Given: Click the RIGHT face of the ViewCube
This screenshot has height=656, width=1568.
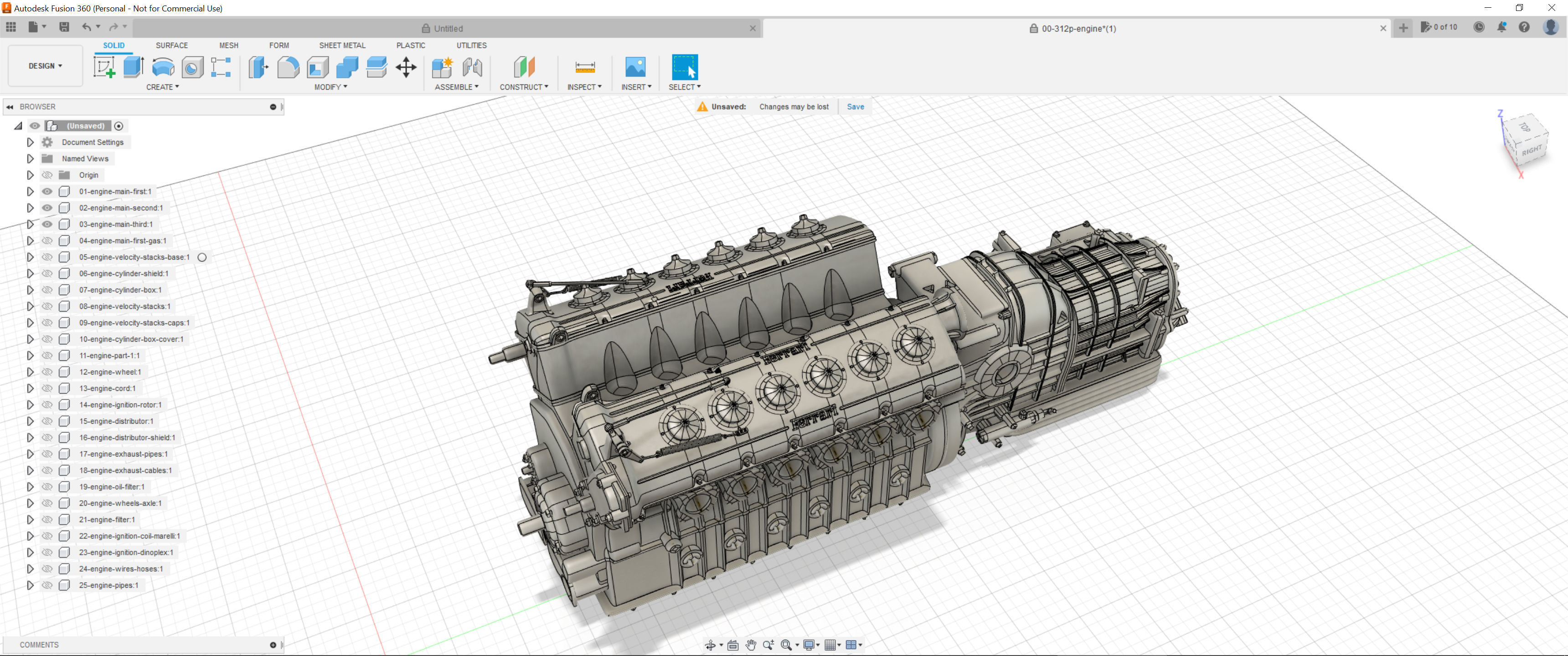Looking at the screenshot, I should tap(1532, 150).
